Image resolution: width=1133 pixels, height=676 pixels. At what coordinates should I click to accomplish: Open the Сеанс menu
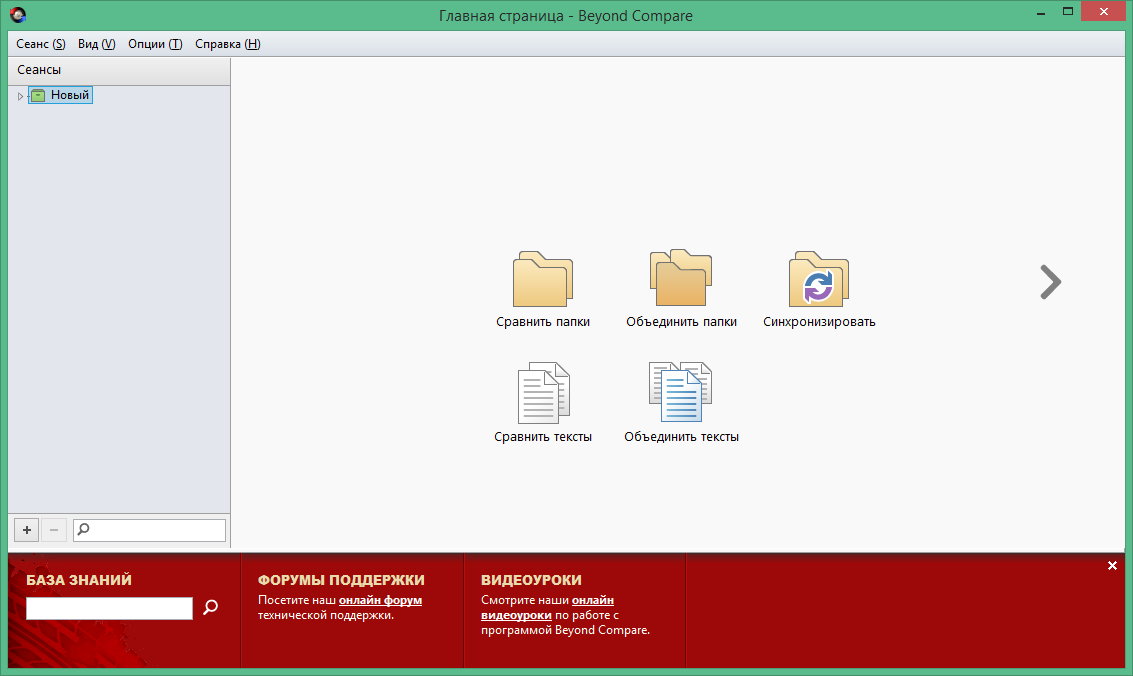41,44
